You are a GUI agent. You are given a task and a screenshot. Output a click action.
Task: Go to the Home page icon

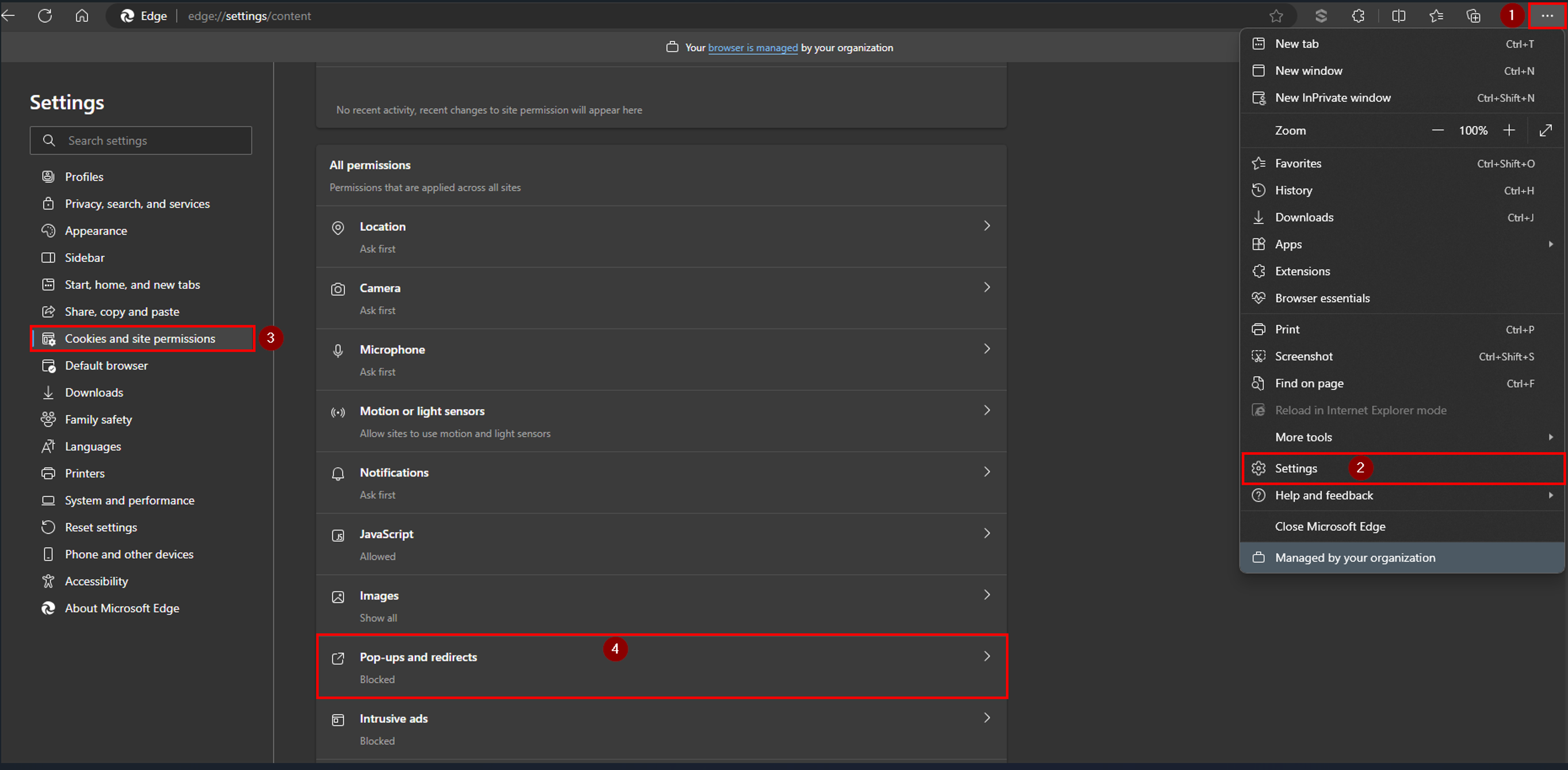point(82,16)
